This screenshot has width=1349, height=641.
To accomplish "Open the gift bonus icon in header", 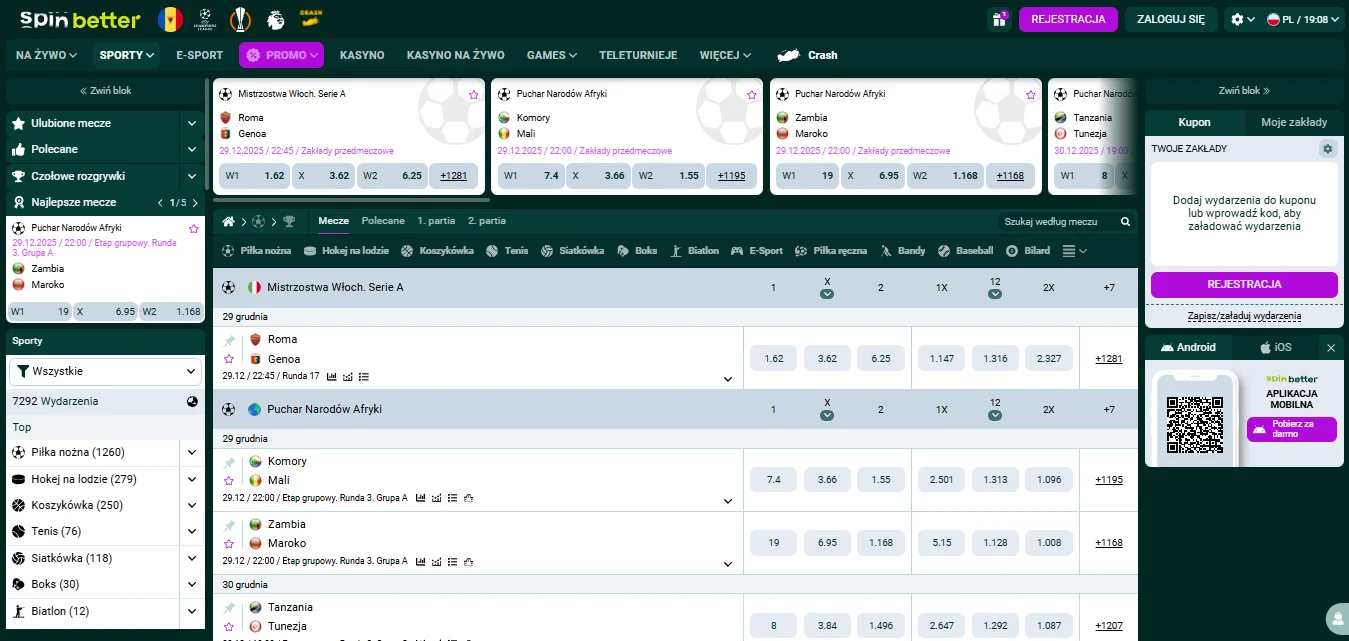I will [999, 19].
